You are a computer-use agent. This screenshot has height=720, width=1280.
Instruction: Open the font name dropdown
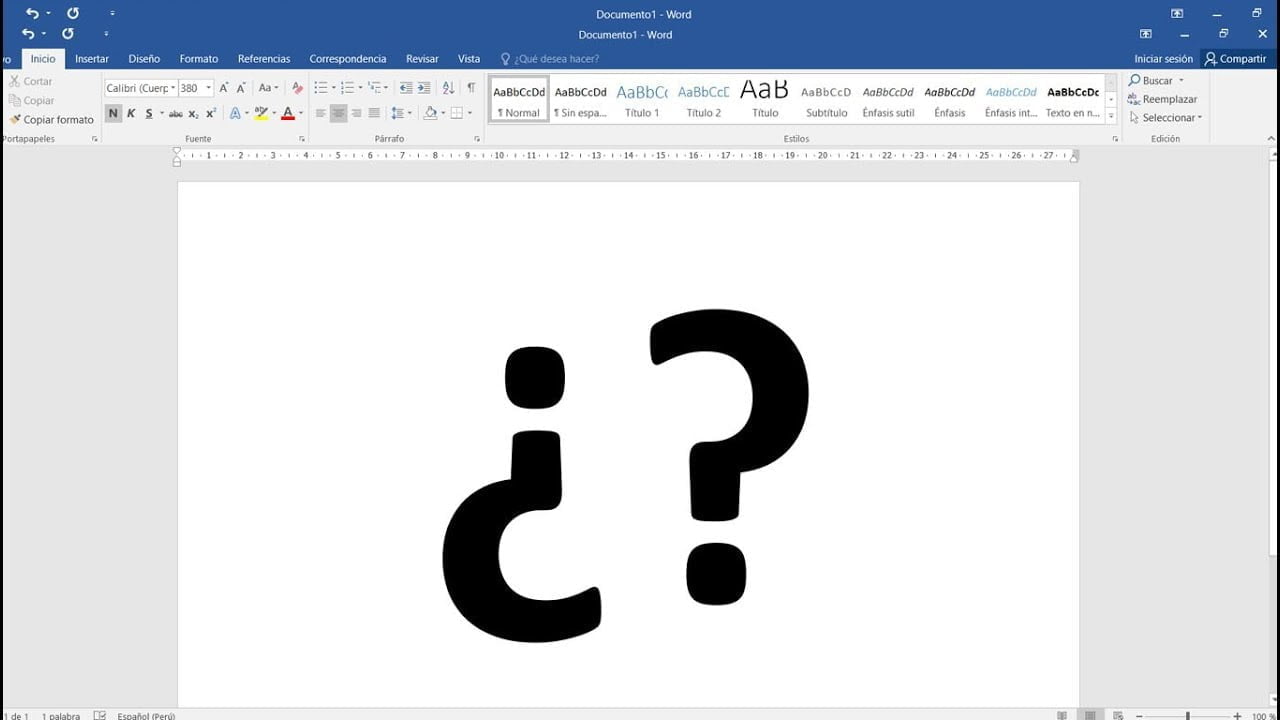point(172,88)
